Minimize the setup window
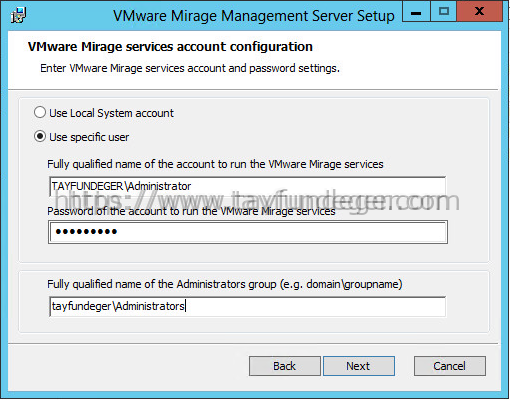The height and width of the screenshot is (400, 510). click(x=416, y=11)
